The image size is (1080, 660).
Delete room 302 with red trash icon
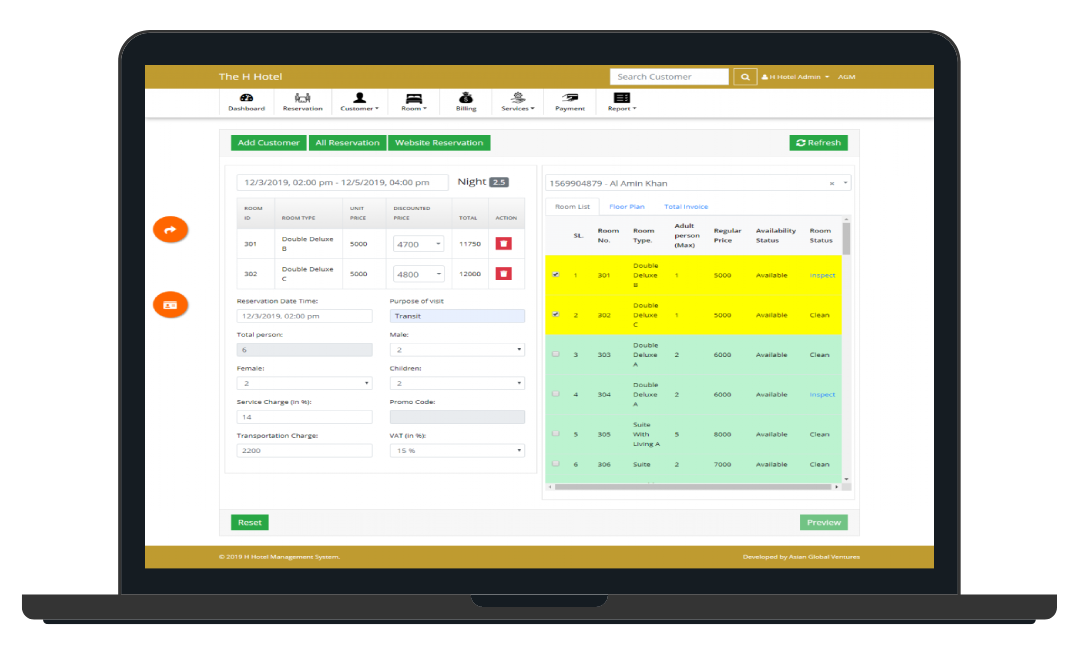point(503,274)
